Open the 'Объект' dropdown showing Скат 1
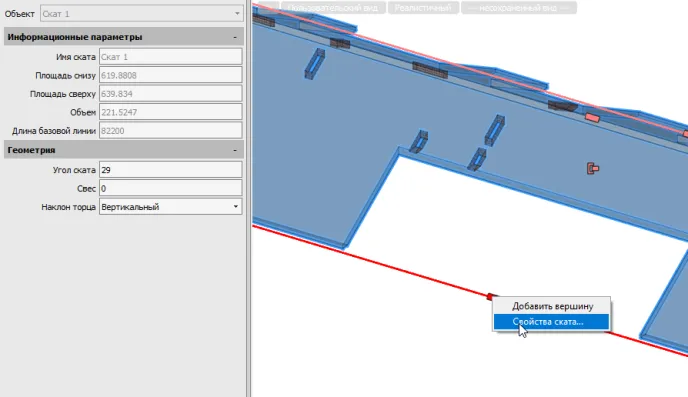The height and width of the screenshot is (397, 688). click(x=142, y=14)
